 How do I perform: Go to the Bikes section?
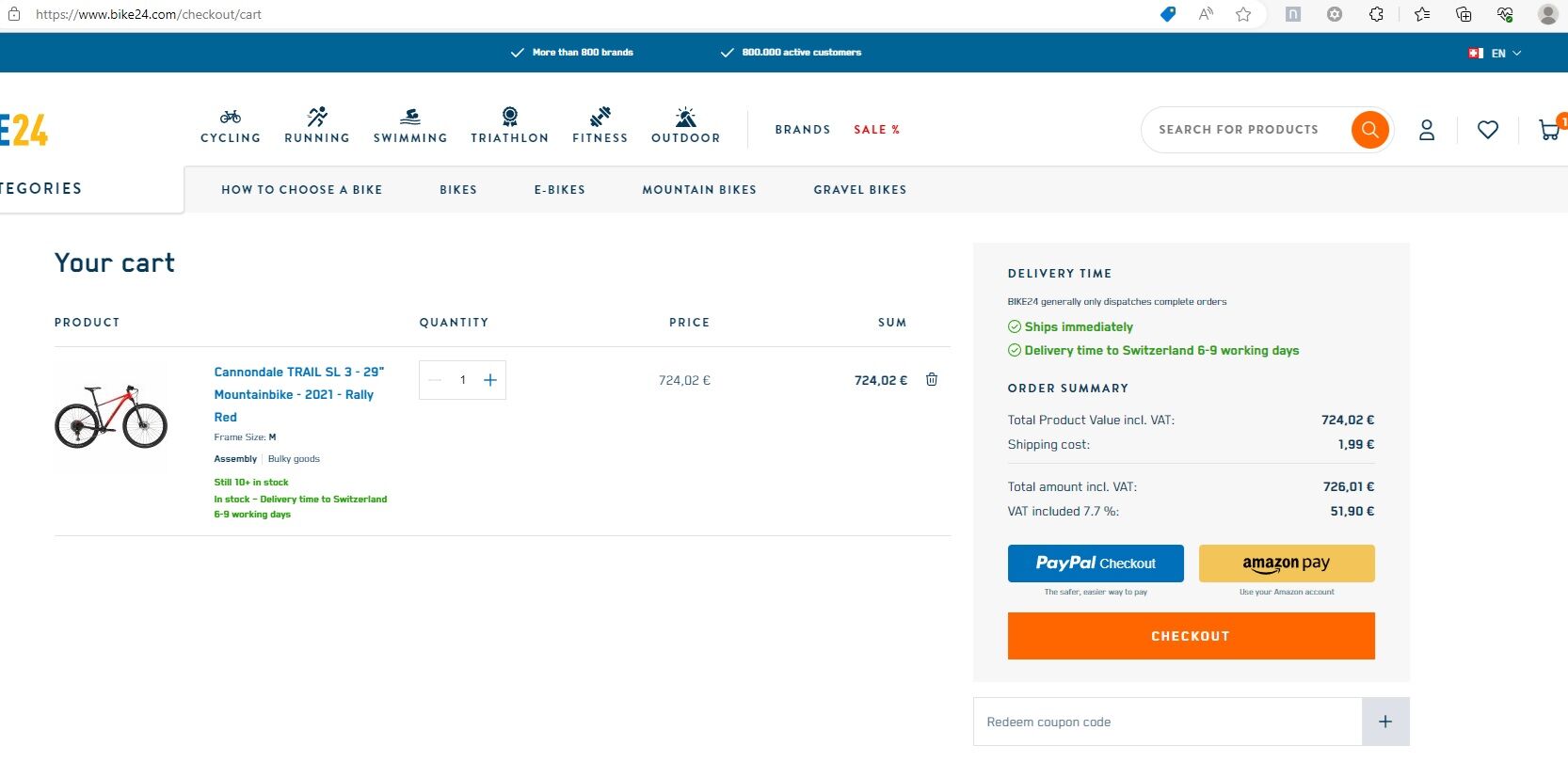[458, 190]
